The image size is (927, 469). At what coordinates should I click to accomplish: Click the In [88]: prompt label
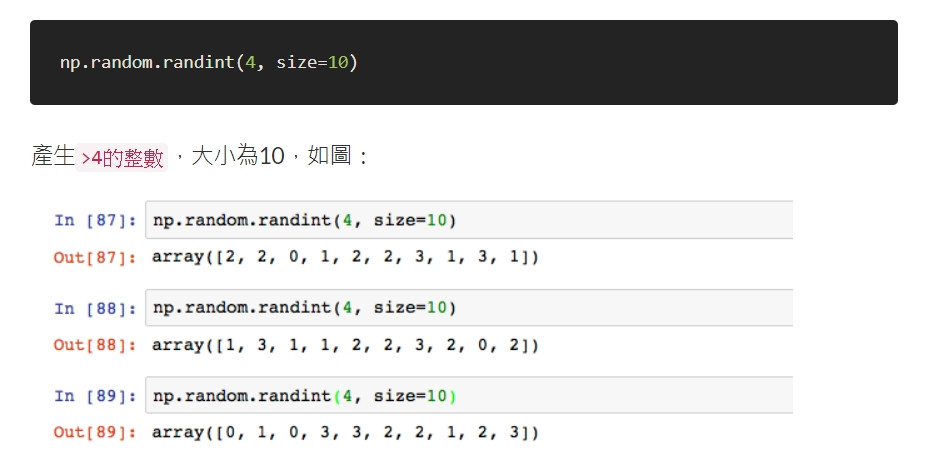click(x=95, y=308)
